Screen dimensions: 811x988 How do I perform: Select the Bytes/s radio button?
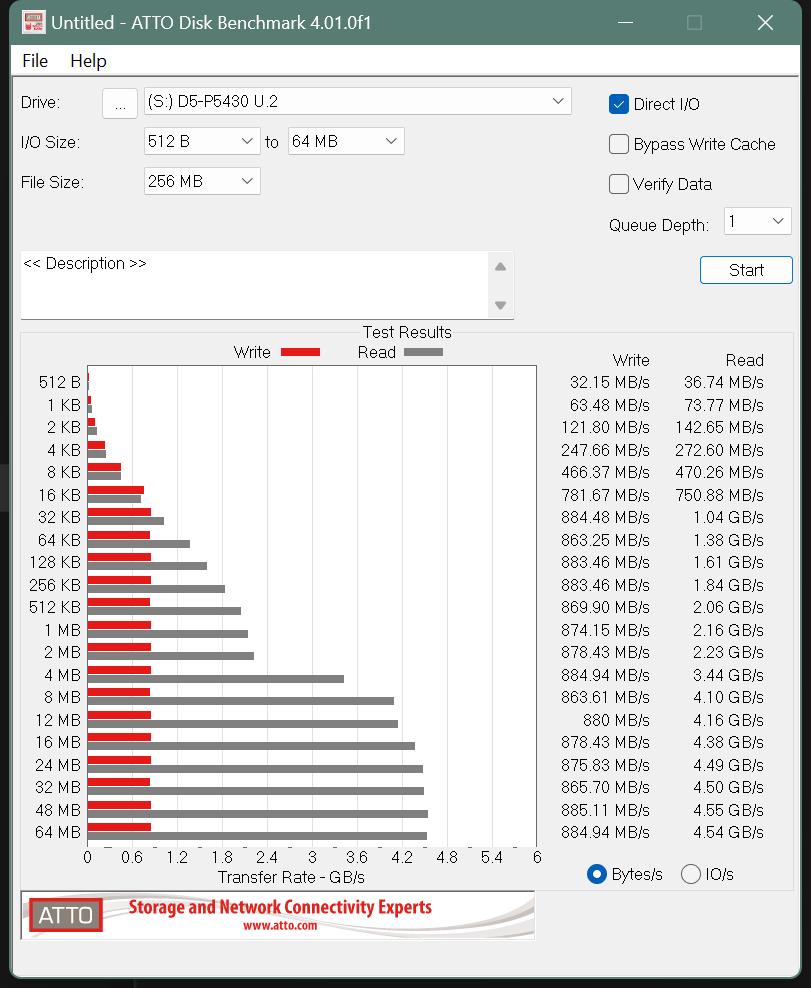(596, 874)
